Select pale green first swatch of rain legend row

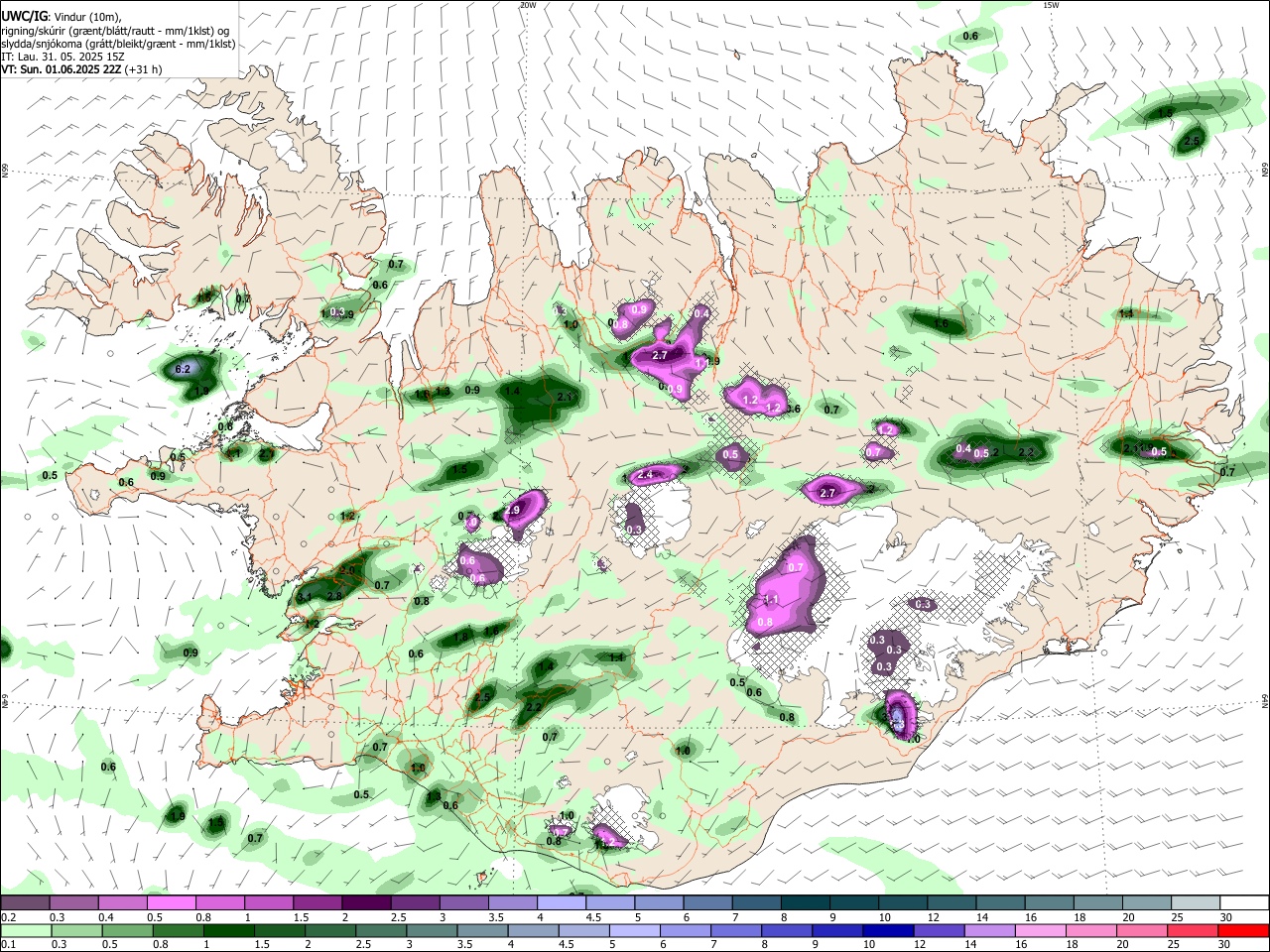pos(26,930)
